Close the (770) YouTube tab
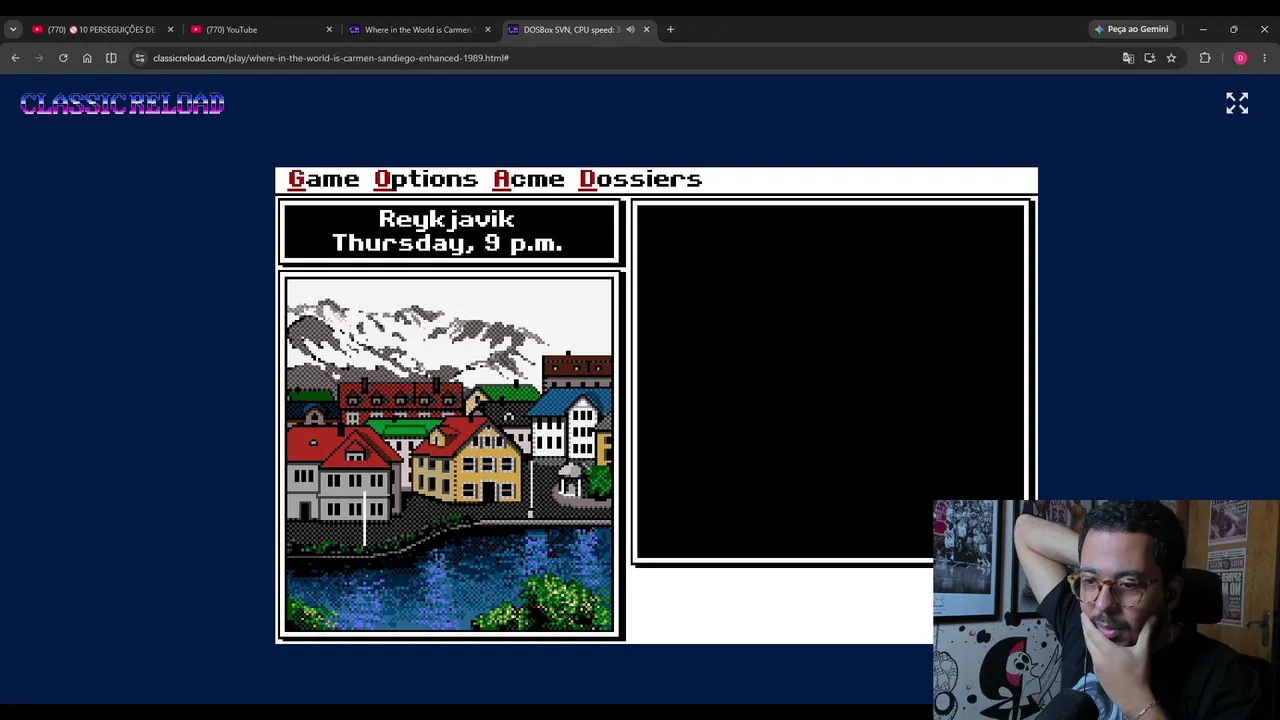The image size is (1280, 720). (x=329, y=30)
